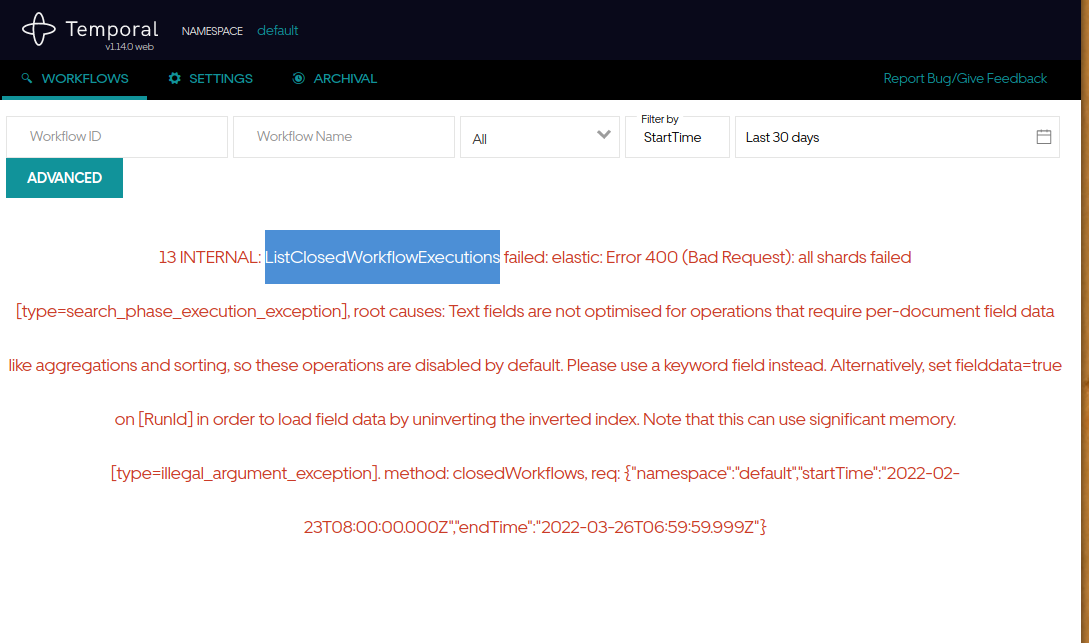1089x643 pixels.
Task: Select the highlighted ListClosedWorkflowExecutions text
Action: [x=382, y=257]
